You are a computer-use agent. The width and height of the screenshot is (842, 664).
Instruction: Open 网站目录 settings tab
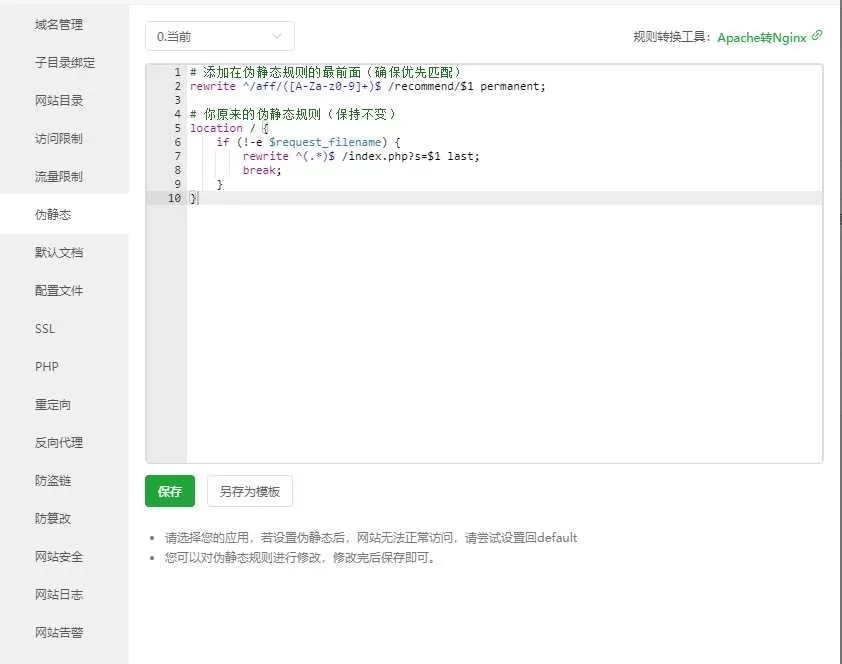(x=59, y=100)
